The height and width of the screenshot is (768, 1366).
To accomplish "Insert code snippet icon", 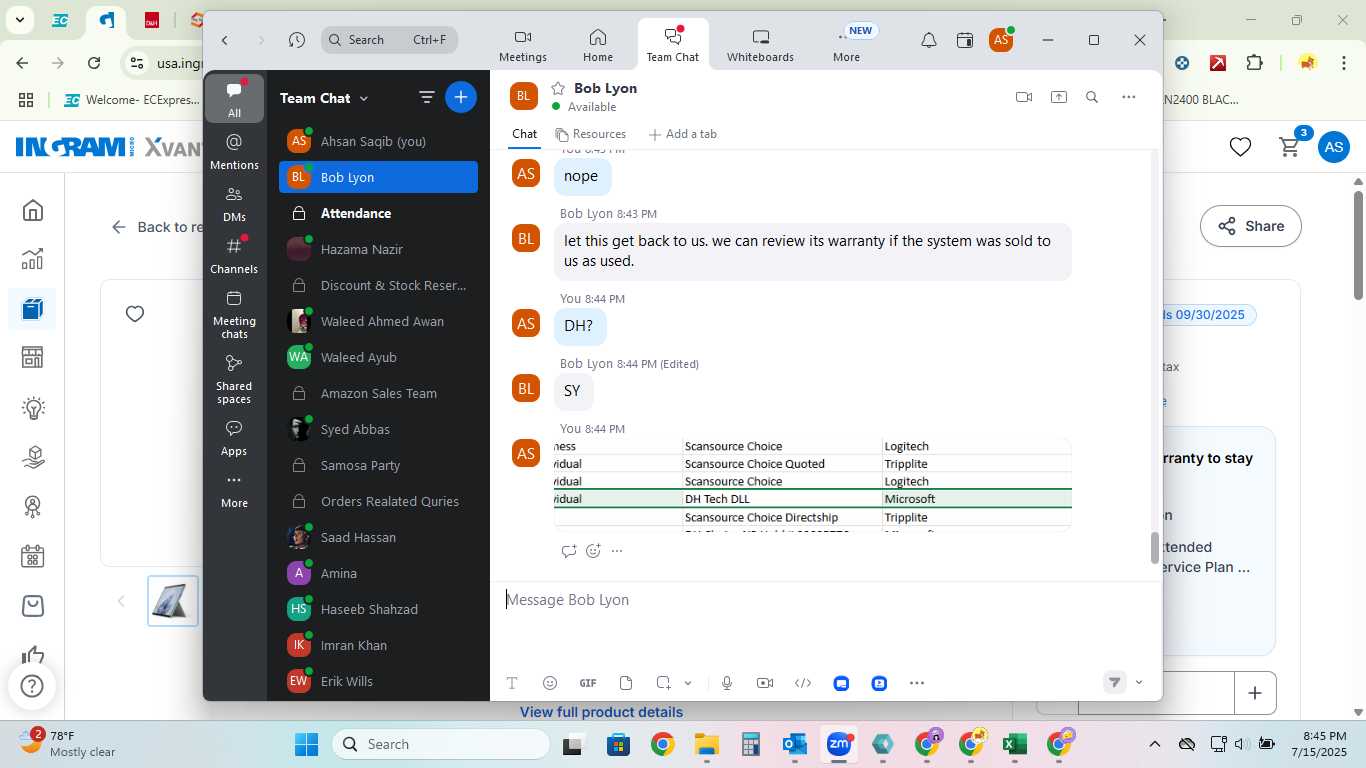I will pyautogui.click(x=803, y=683).
